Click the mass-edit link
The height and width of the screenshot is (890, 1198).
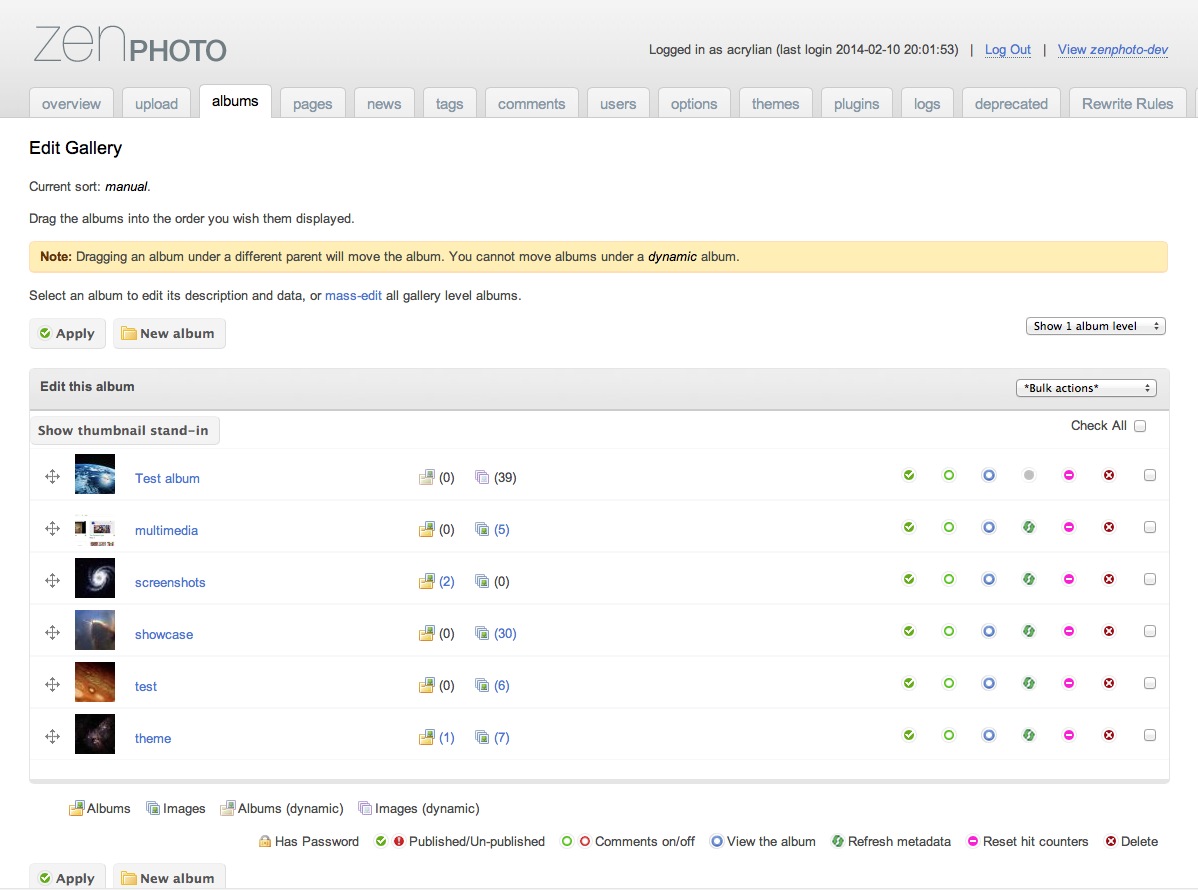tap(353, 295)
